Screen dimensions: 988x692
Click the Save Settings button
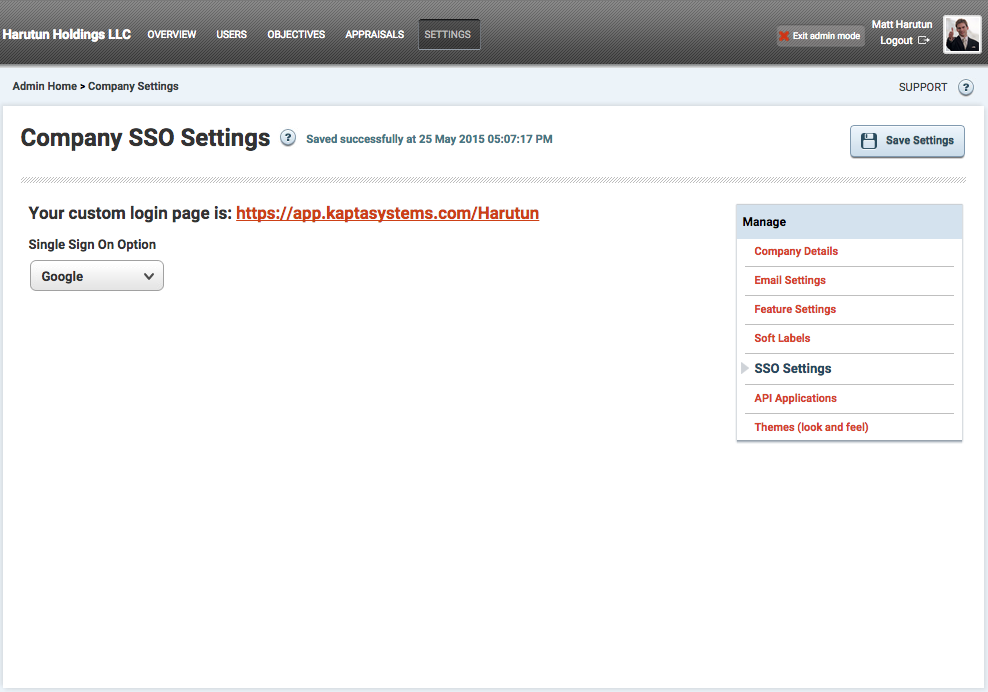(907, 141)
